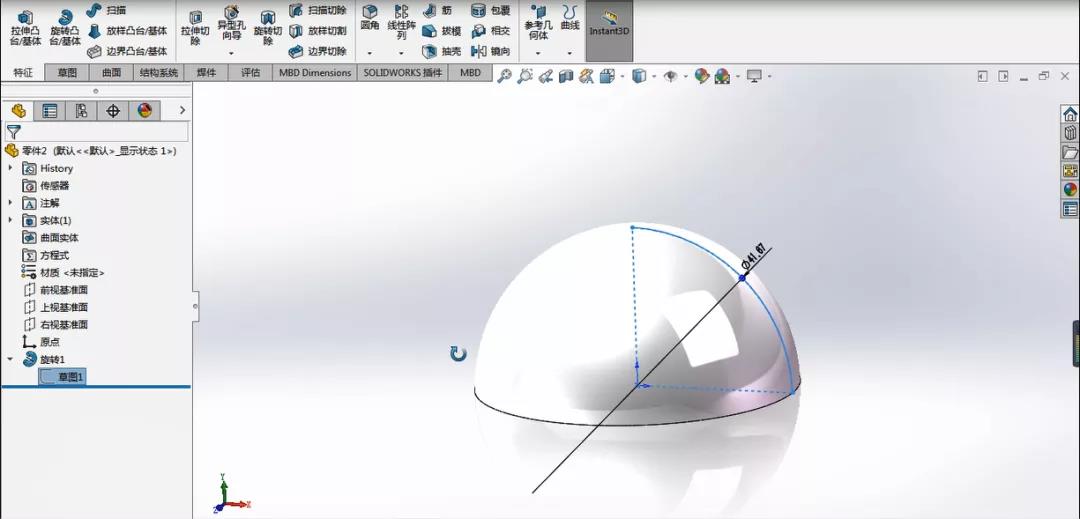Choose the 包覆 wrap tool

[490, 10]
